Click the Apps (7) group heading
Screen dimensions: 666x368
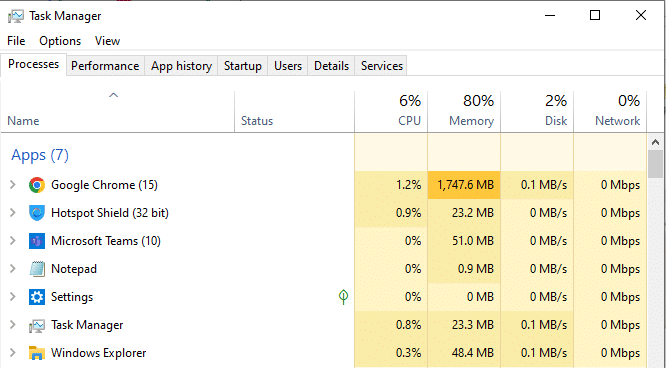pyautogui.click(x=40, y=155)
